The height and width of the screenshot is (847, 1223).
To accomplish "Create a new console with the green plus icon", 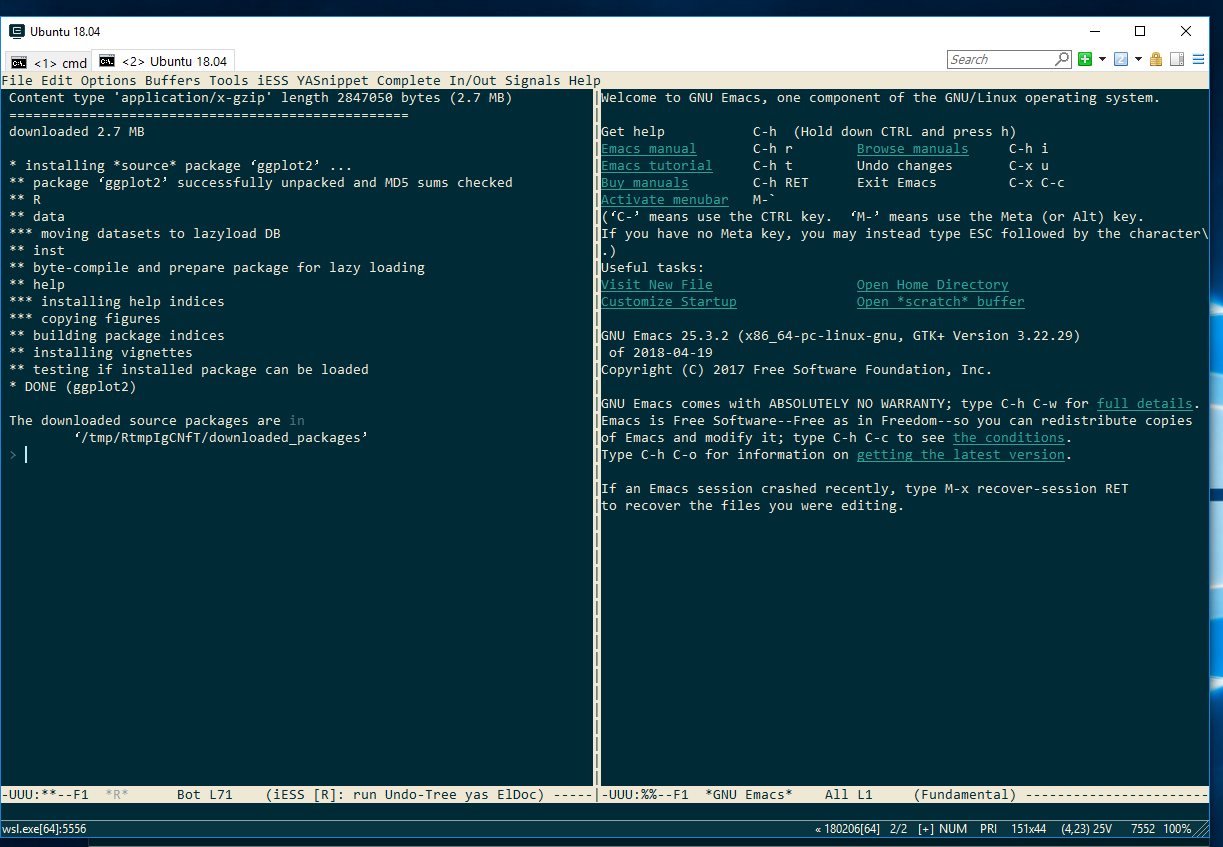I will tap(1084, 59).
